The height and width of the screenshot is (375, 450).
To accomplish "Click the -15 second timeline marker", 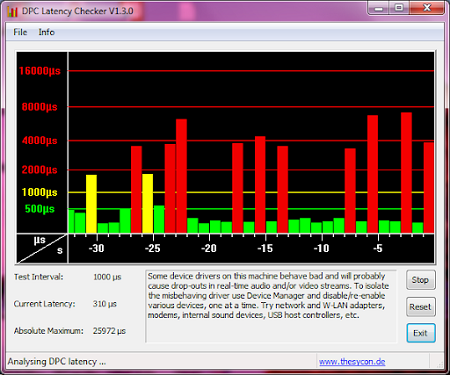I will [x=265, y=248].
